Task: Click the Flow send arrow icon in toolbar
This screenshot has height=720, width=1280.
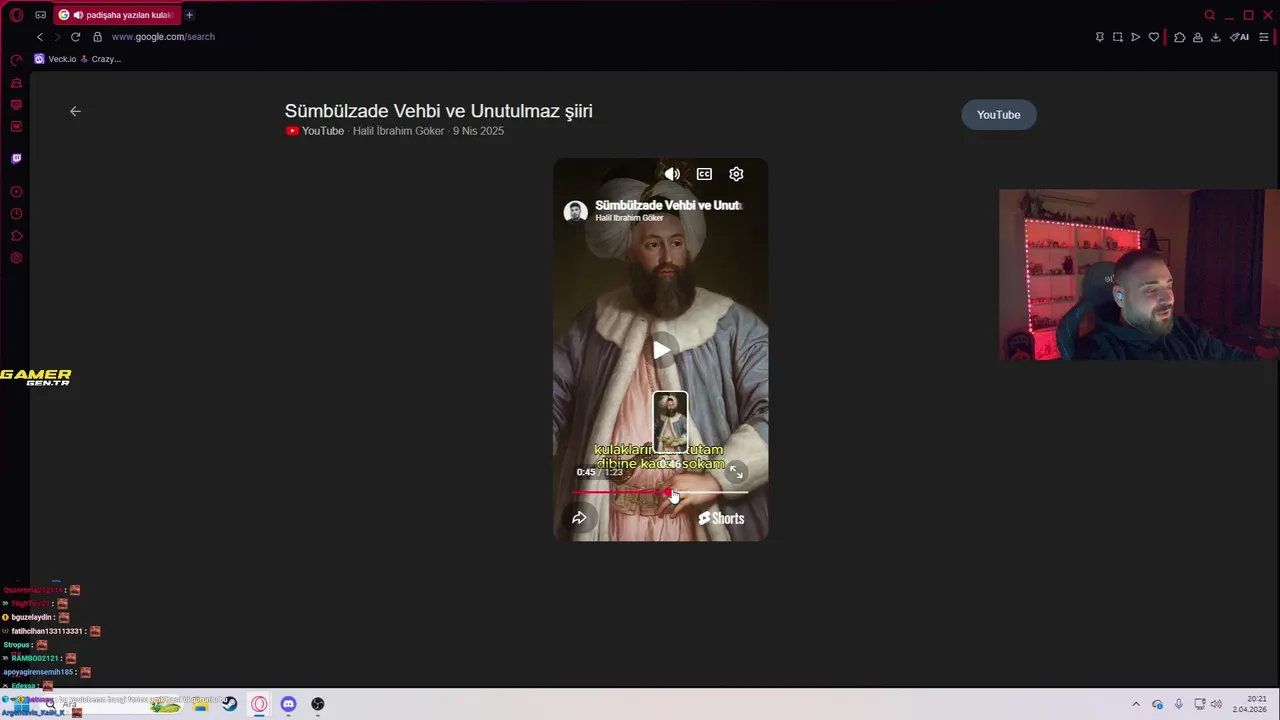Action: click(x=1135, y=37)
